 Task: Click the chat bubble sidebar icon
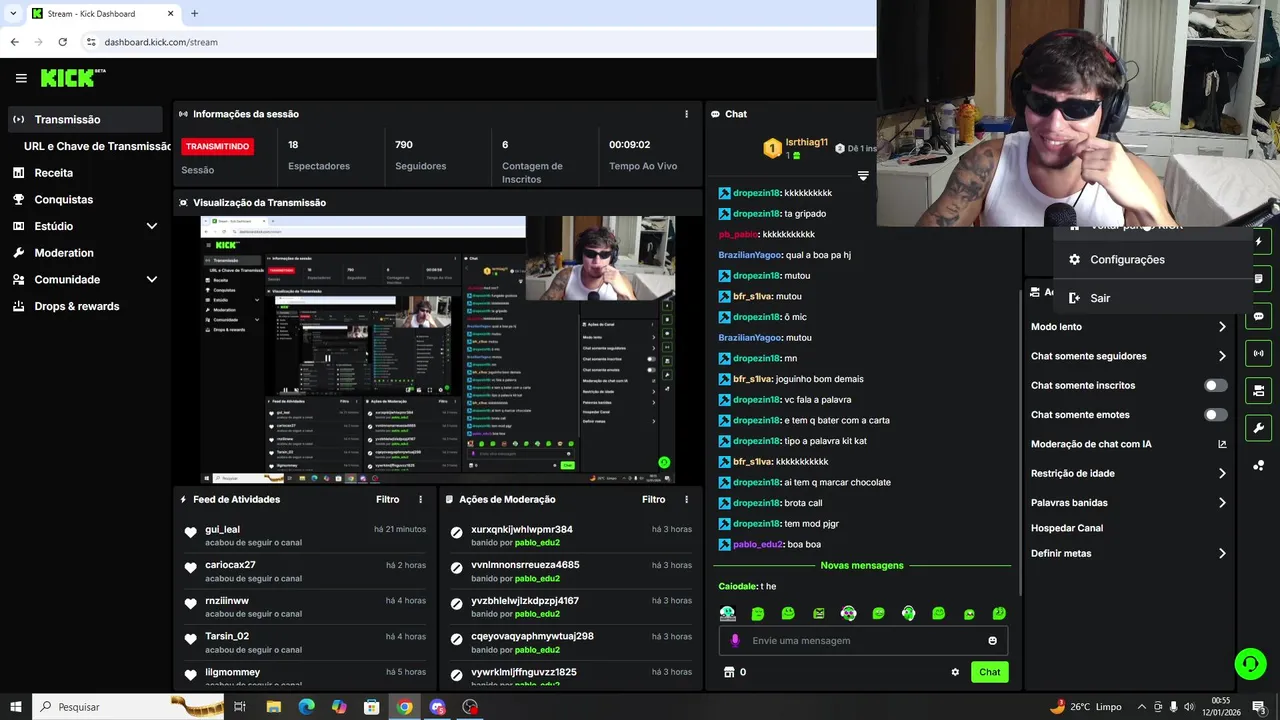pos(1258,316)
